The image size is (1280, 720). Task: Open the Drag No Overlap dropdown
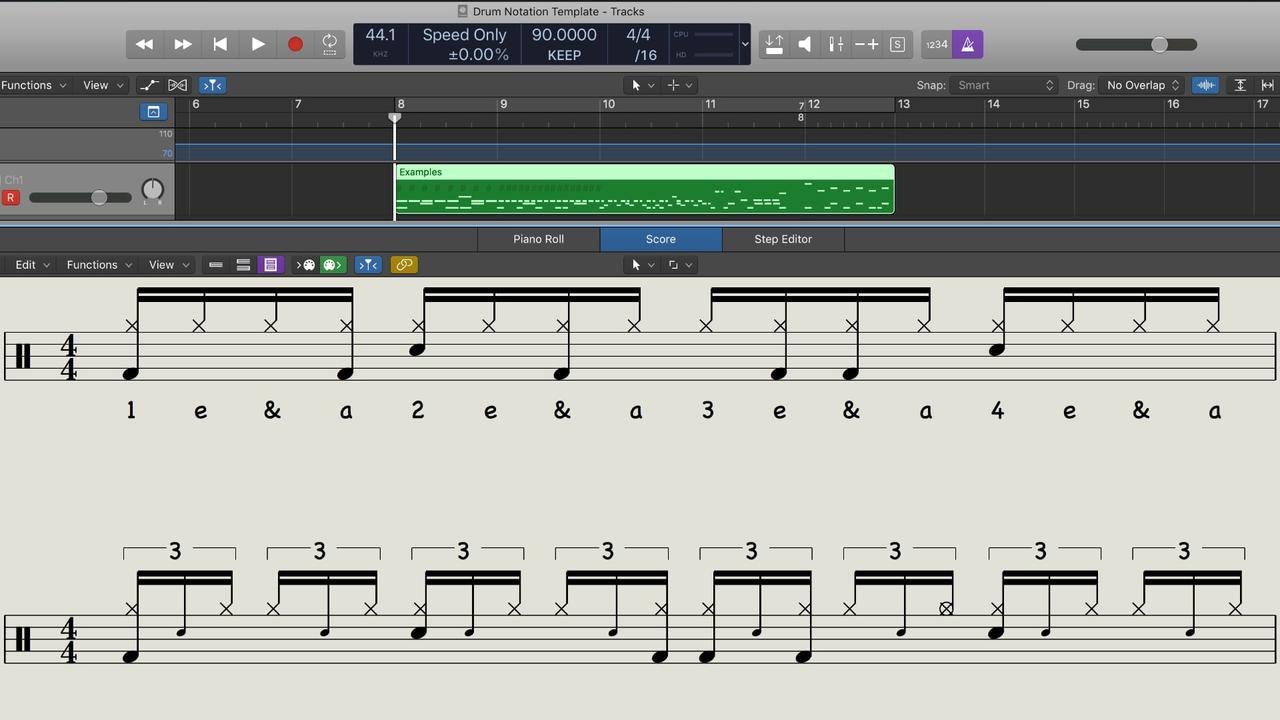(x=1140, y=85)
